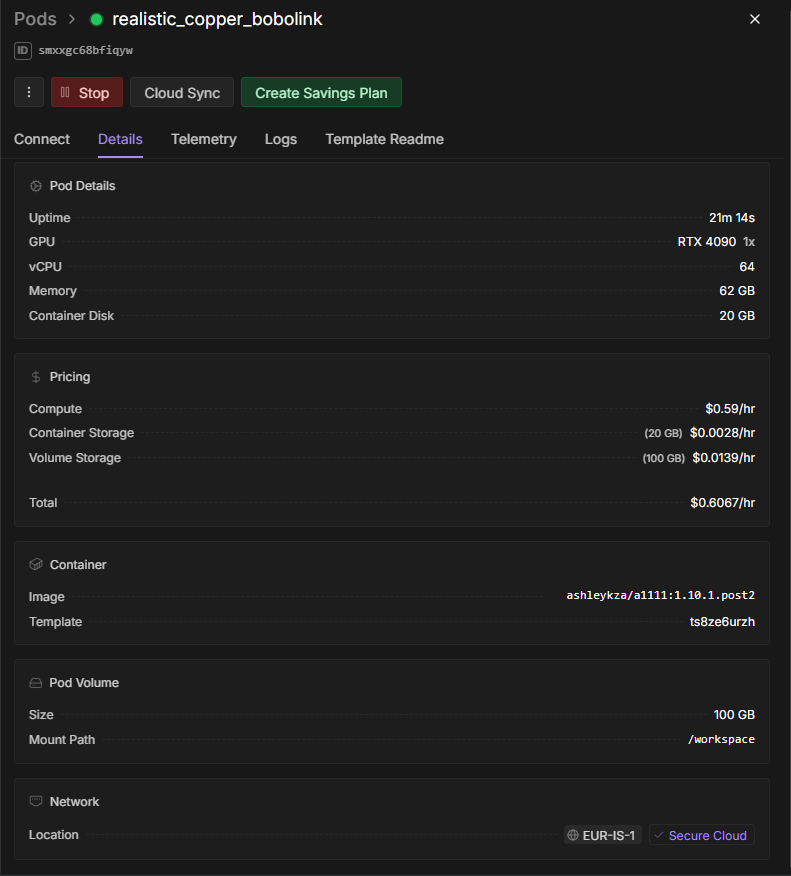This screenshot has width=791, height=876.
Task: Click the Pod Details section icon
Action: (36, 186)
